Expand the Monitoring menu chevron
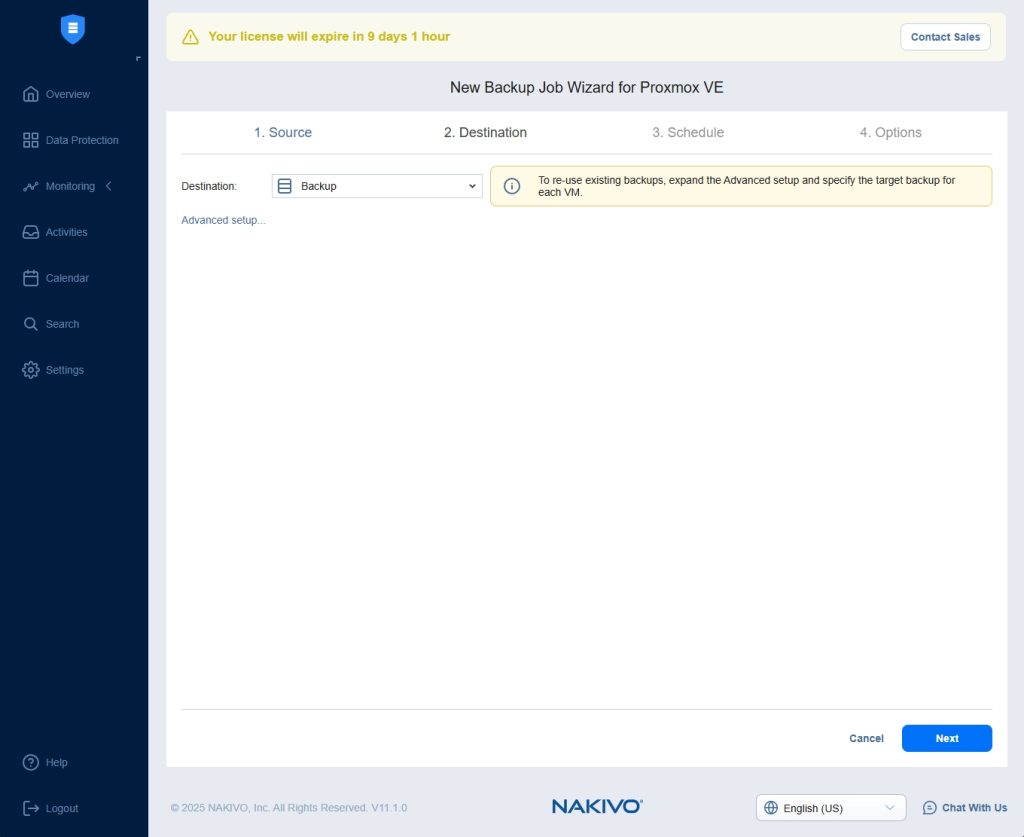Screen dimensions: 1024x837 coord(109,186)
